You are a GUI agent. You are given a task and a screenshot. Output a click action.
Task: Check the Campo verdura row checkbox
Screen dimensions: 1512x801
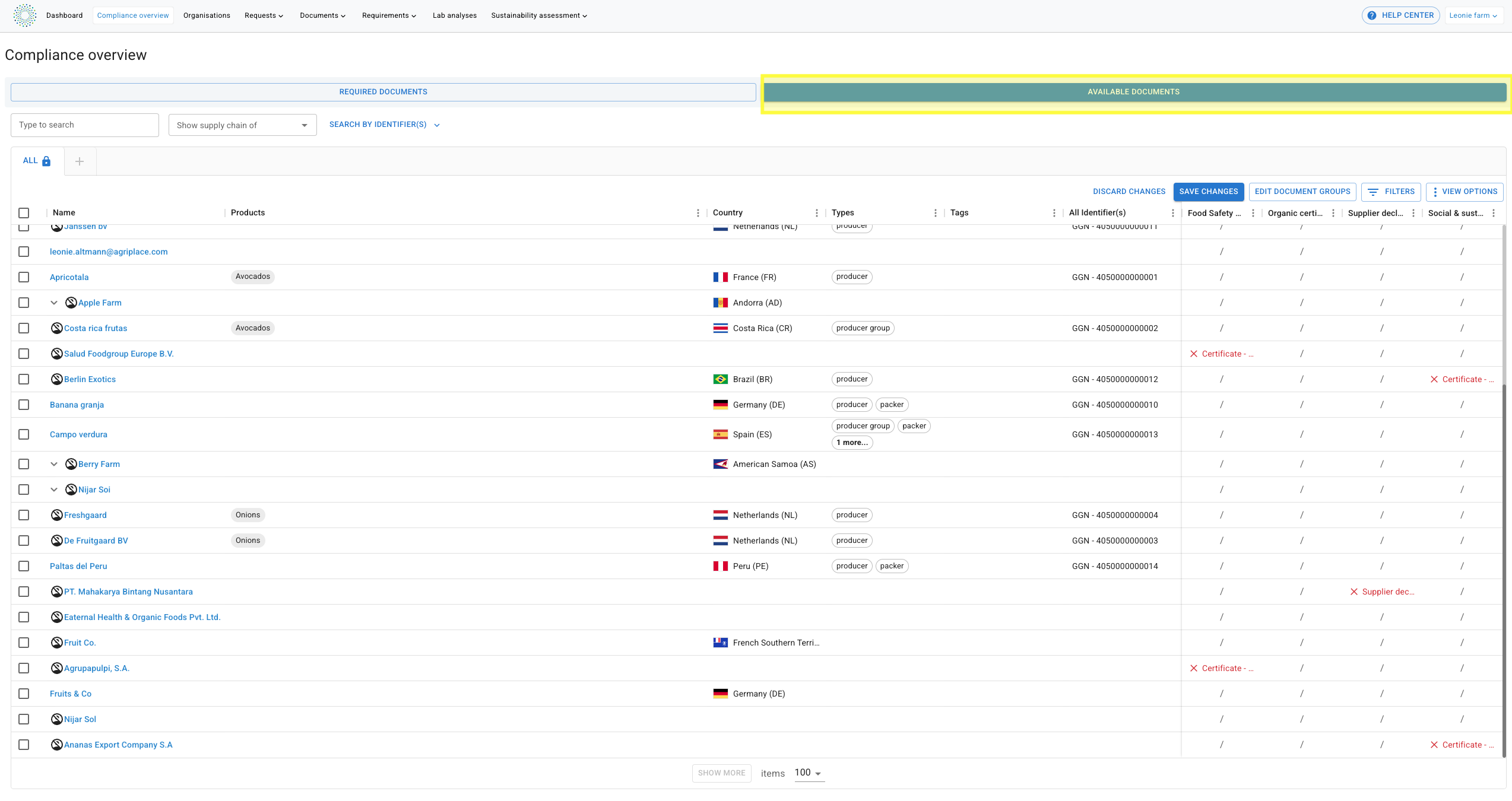[x=24, y=434]
